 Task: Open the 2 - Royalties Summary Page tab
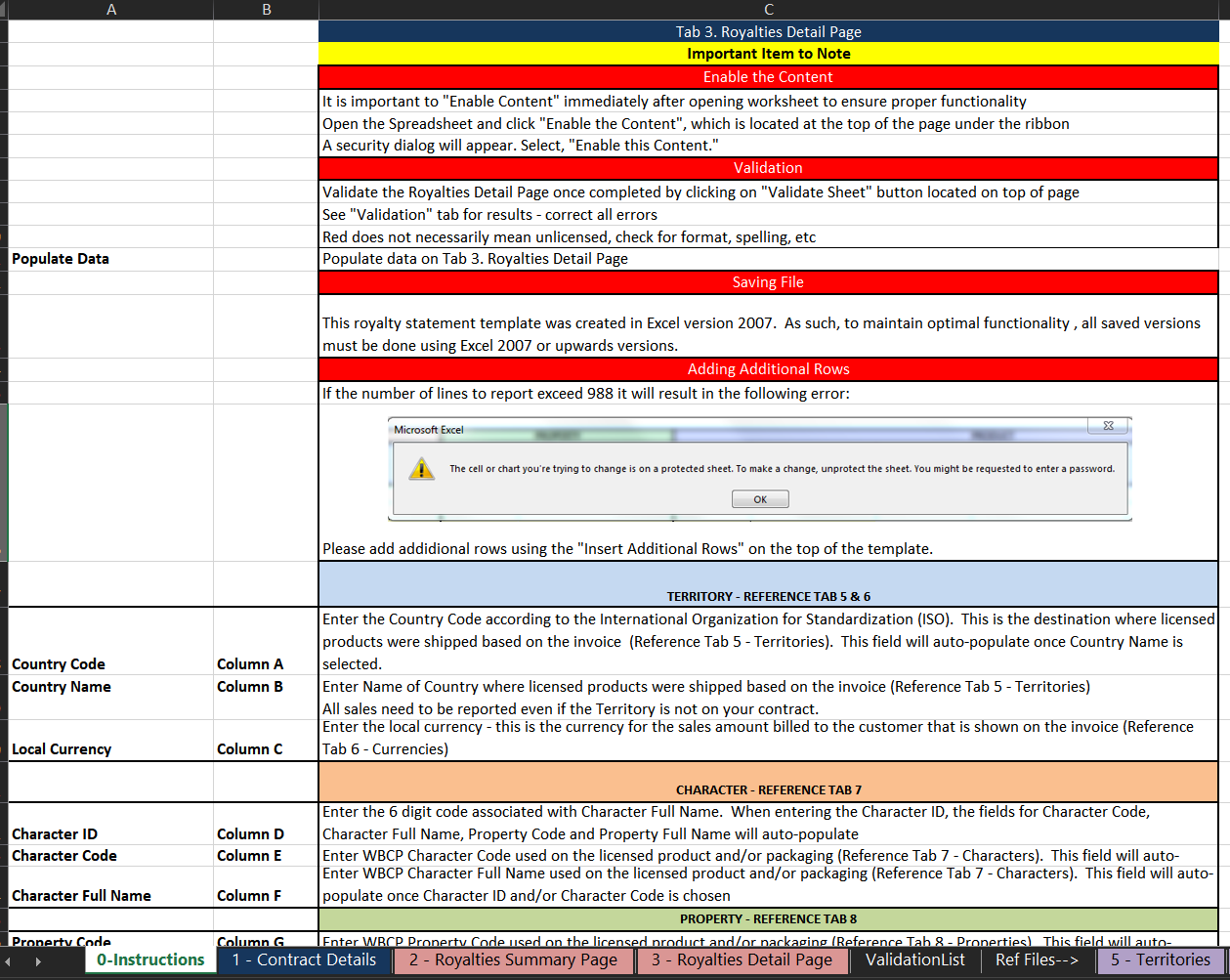click(513, 959)
